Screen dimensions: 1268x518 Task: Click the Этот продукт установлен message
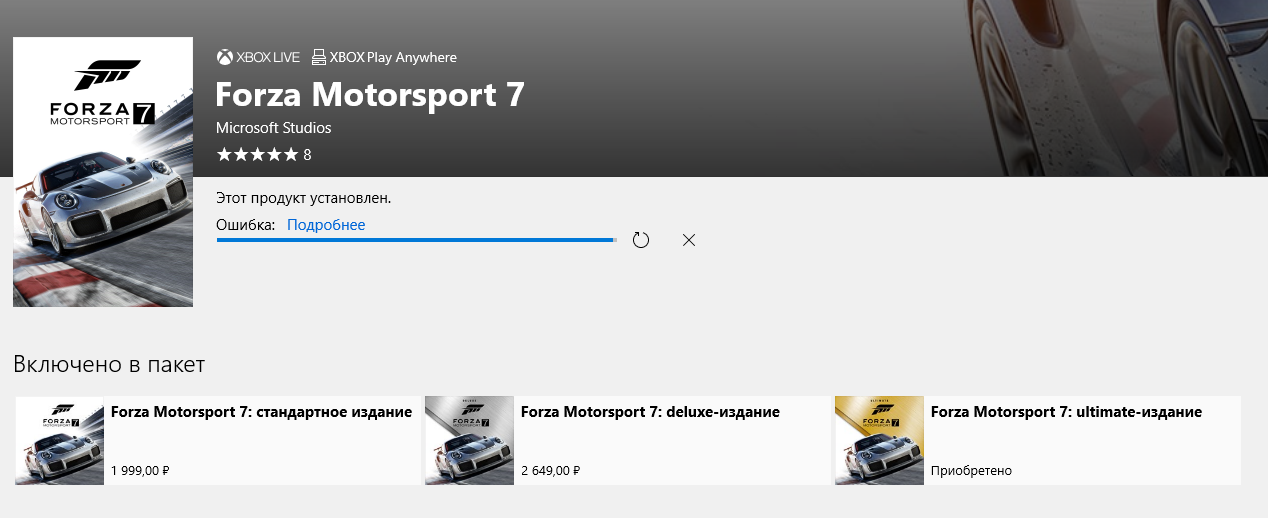[x=304, y=198]
